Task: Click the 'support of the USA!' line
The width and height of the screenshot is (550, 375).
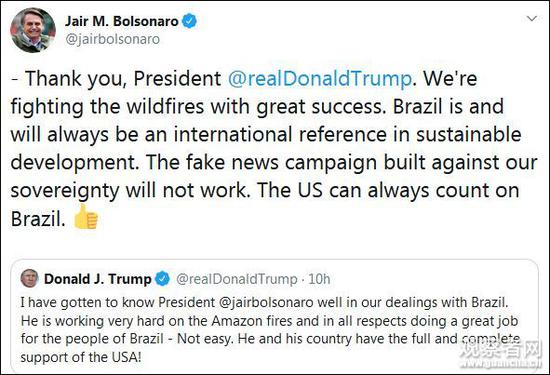Action: click(81, 357)
